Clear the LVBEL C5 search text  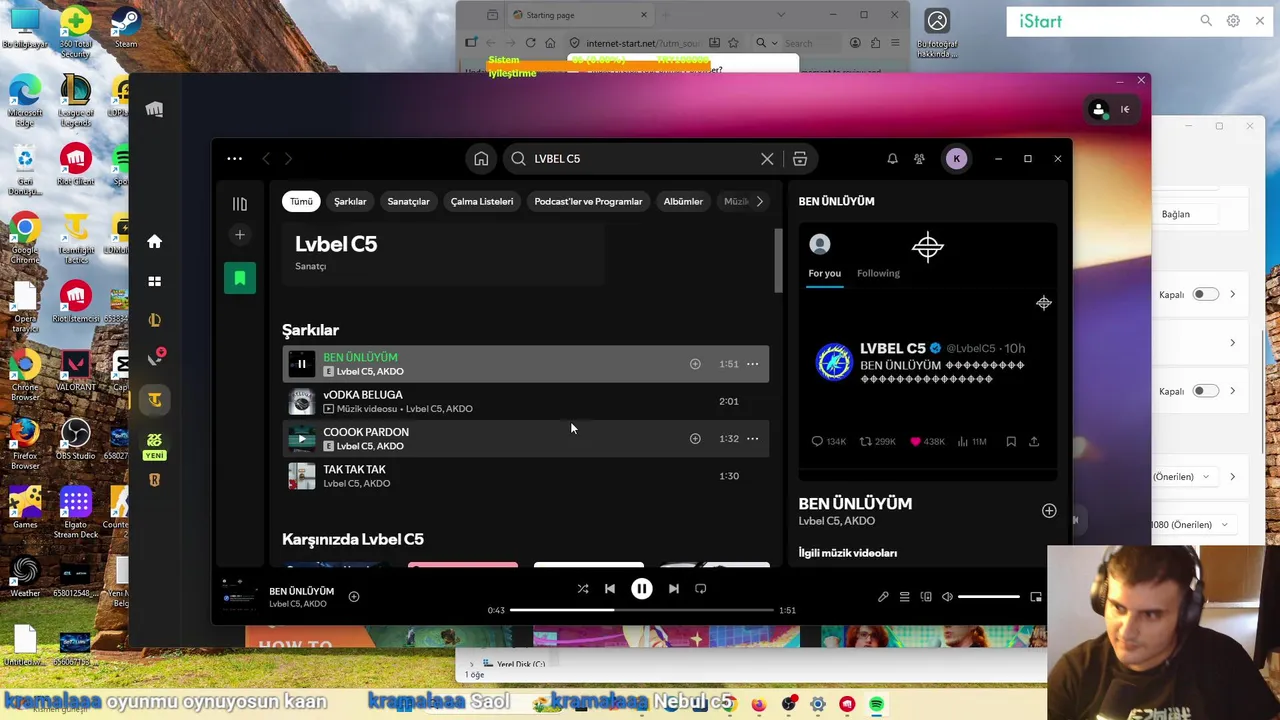[767, 159]
